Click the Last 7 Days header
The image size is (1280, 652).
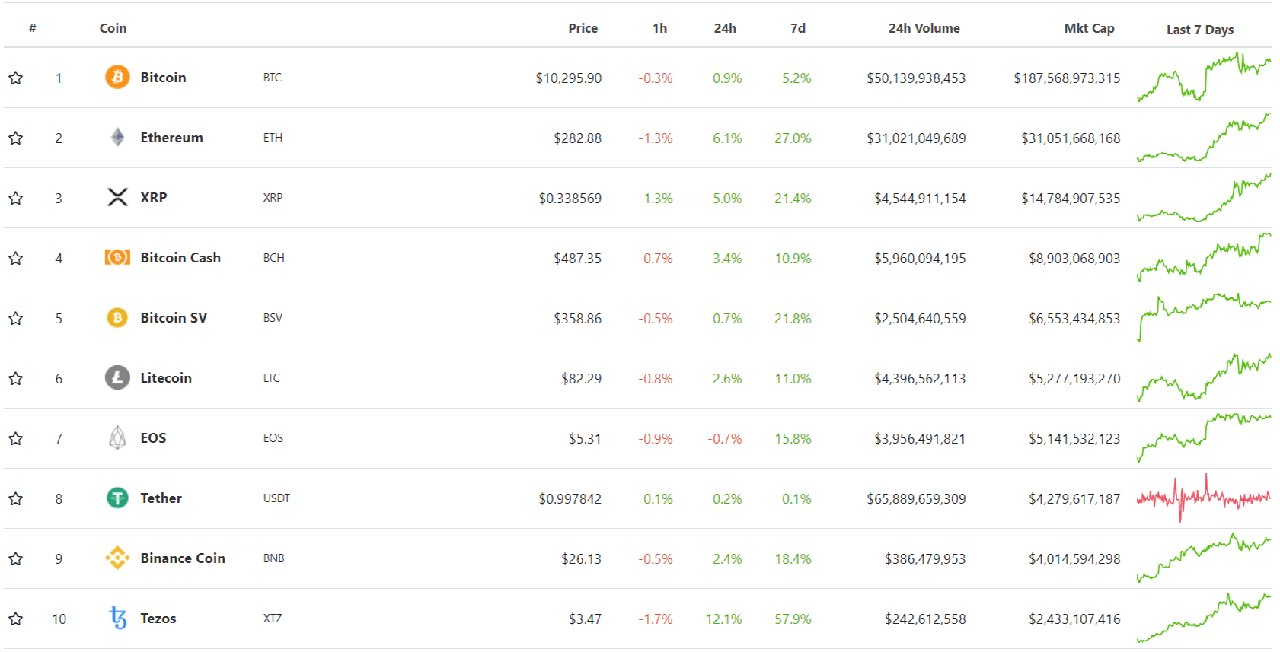click(x=1200, y=29)
